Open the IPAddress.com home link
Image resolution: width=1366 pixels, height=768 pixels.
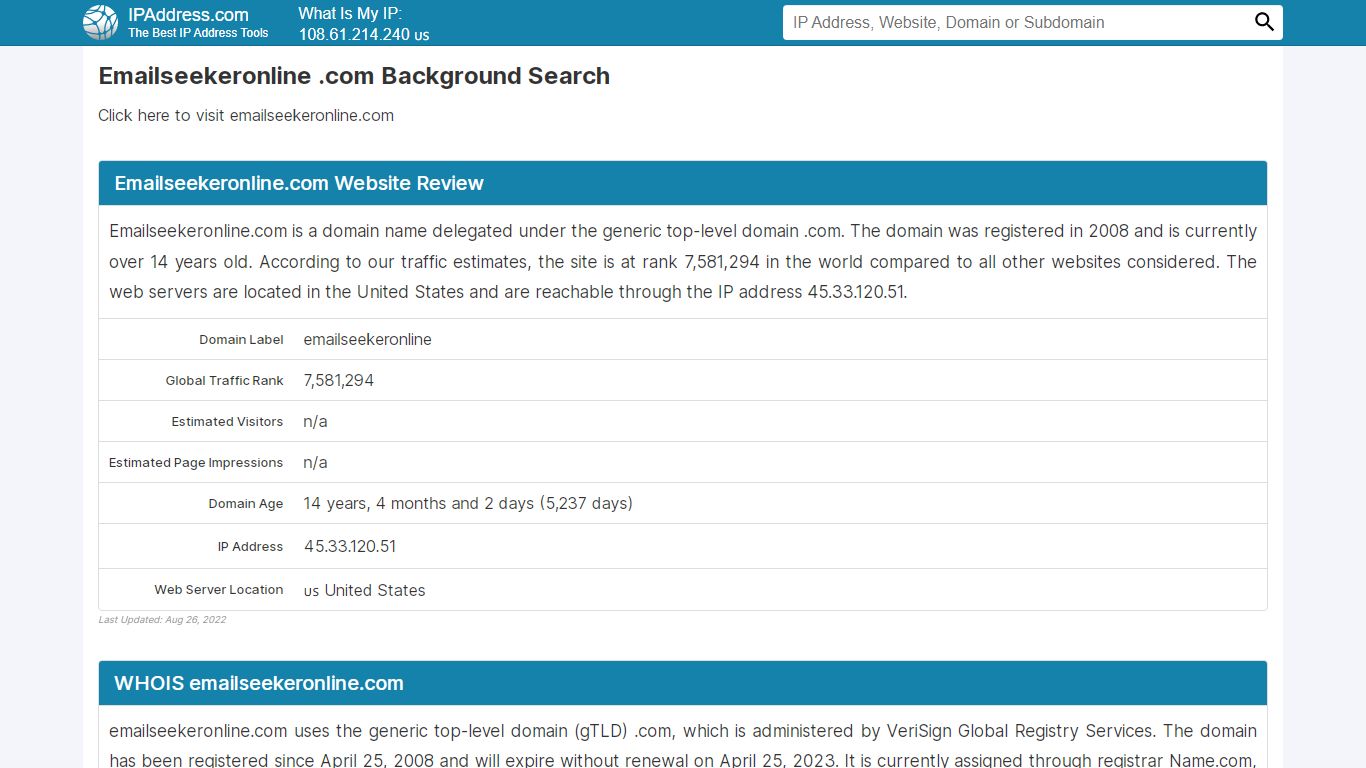188,15
